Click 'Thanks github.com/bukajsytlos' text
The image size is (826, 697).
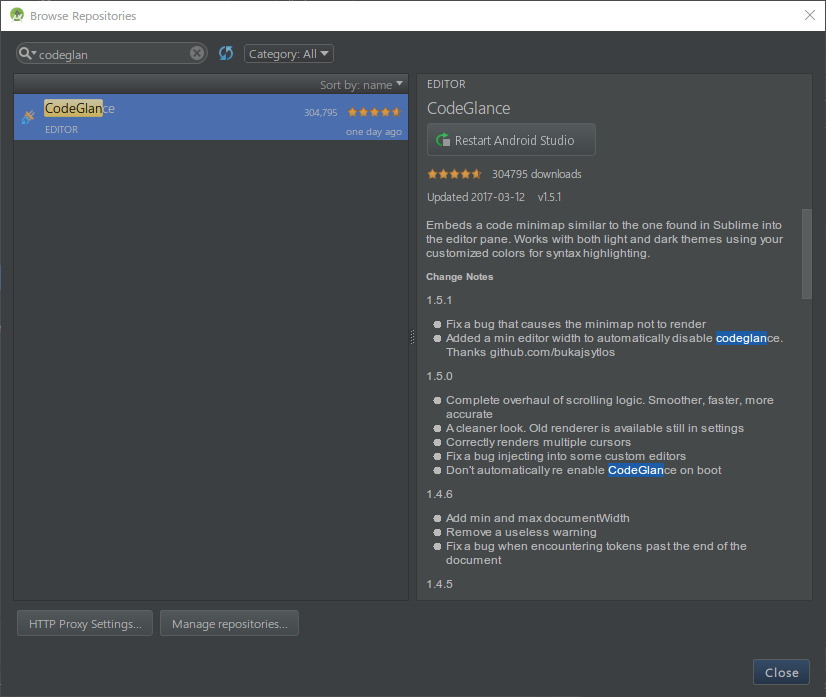pos(530,352)
